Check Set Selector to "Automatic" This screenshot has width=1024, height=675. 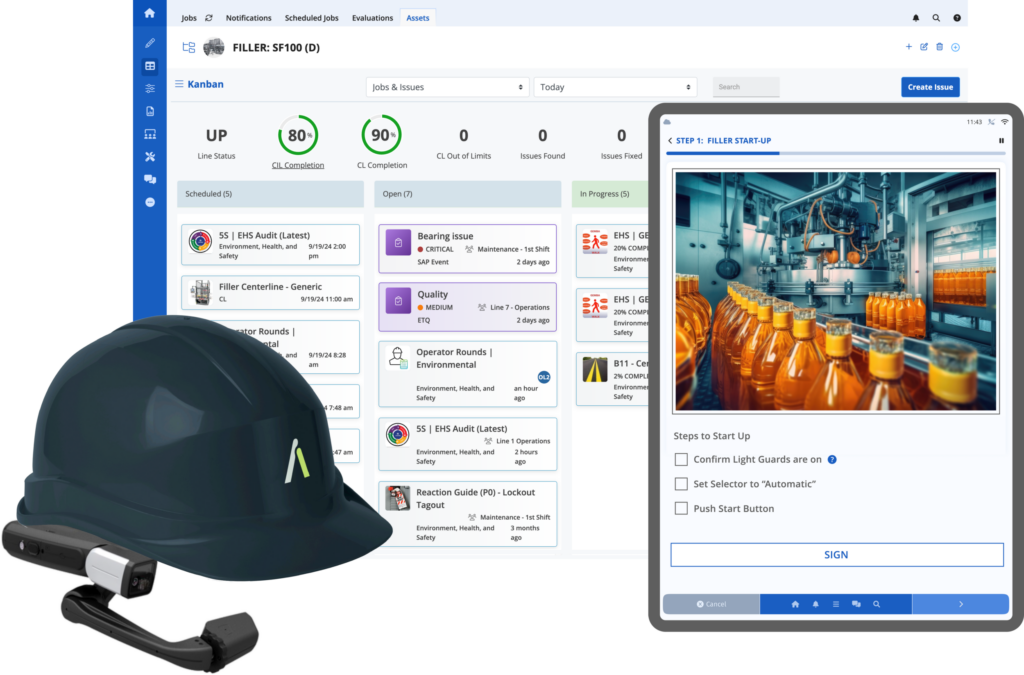tap(681, 484)
